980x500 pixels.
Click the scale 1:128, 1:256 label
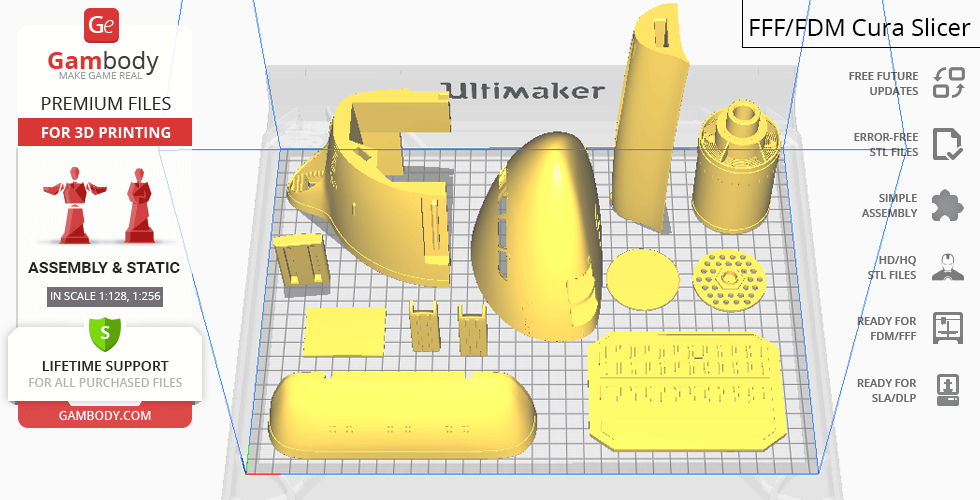104,296
